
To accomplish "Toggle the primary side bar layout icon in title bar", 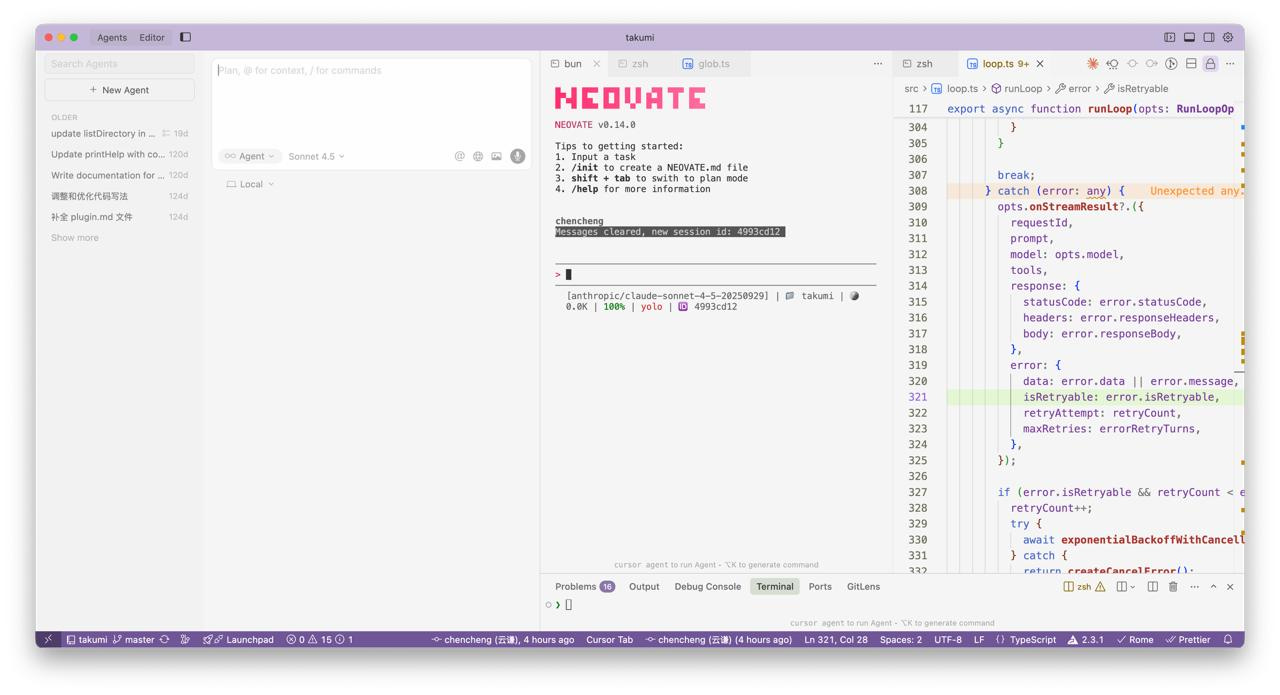I will 1169,37.
